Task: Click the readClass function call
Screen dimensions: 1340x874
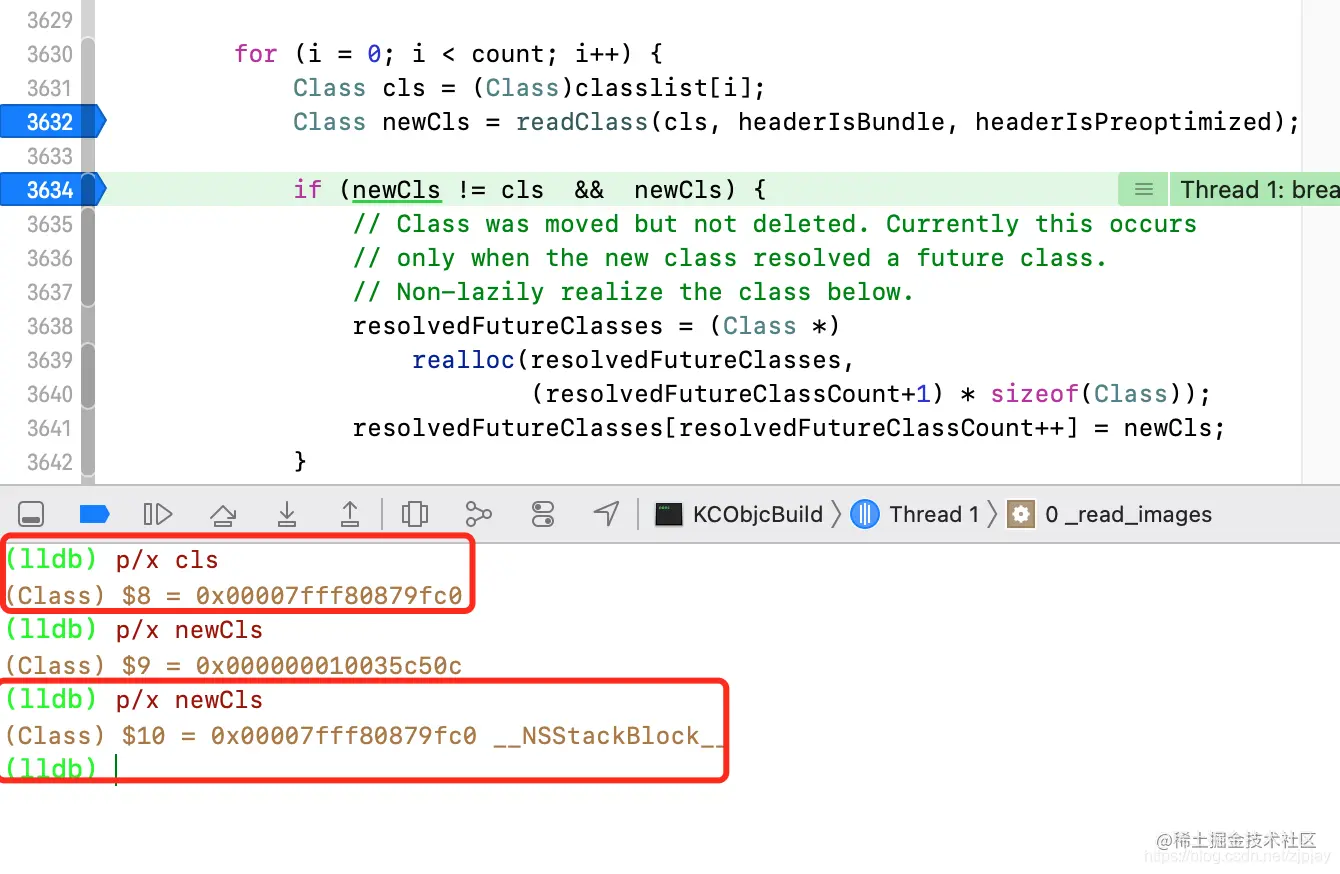Action: pos(582,122)
